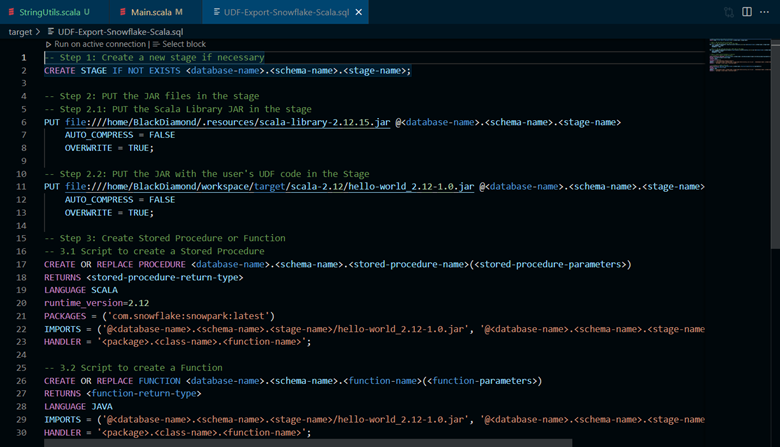Click the UDF-Export-Snowflake-Scala.sql breadcrumb item
The width and height of the screenshot is (780, 447).
(120, 32)
